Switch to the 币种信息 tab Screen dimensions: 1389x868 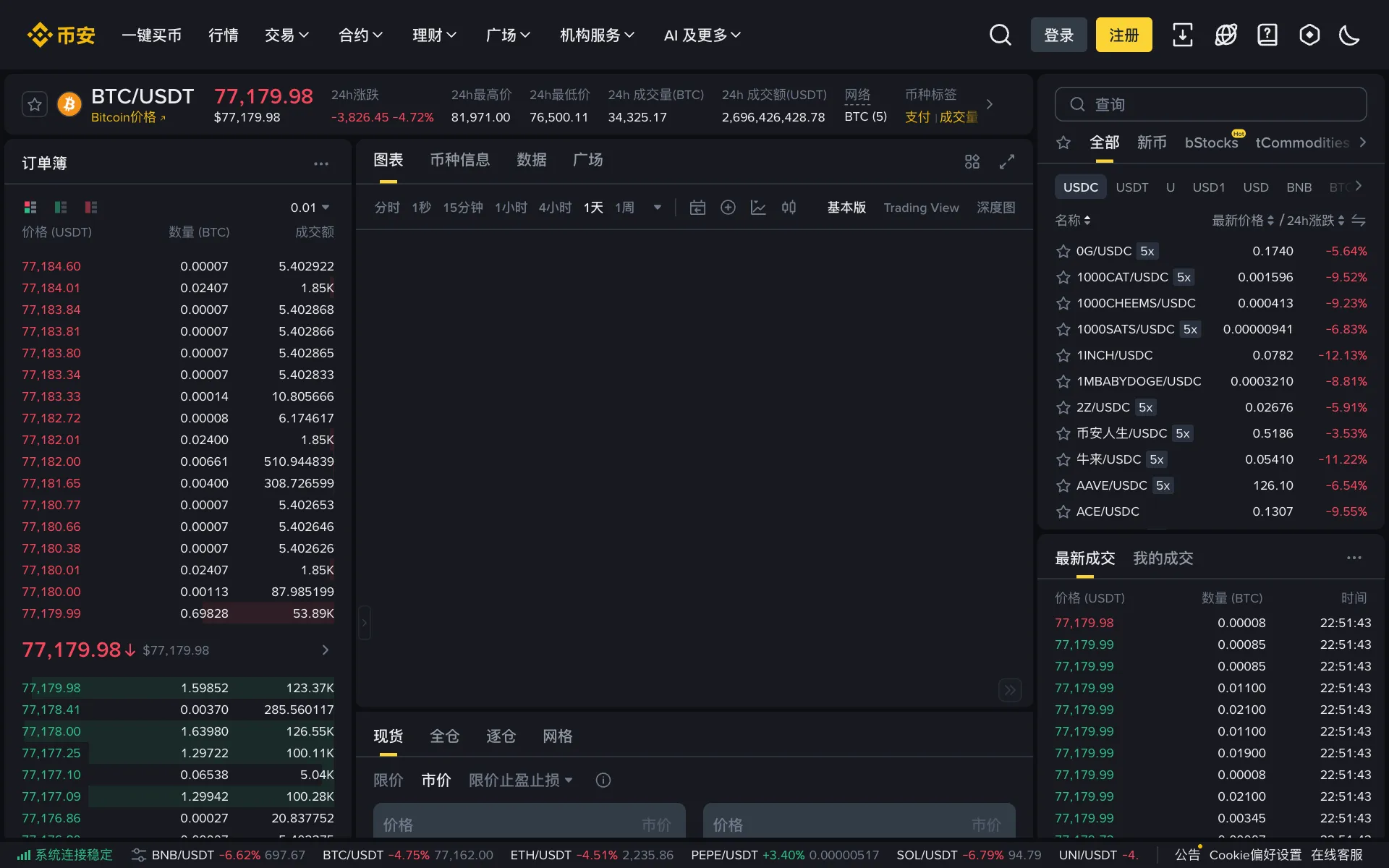(x=459, y=160)
